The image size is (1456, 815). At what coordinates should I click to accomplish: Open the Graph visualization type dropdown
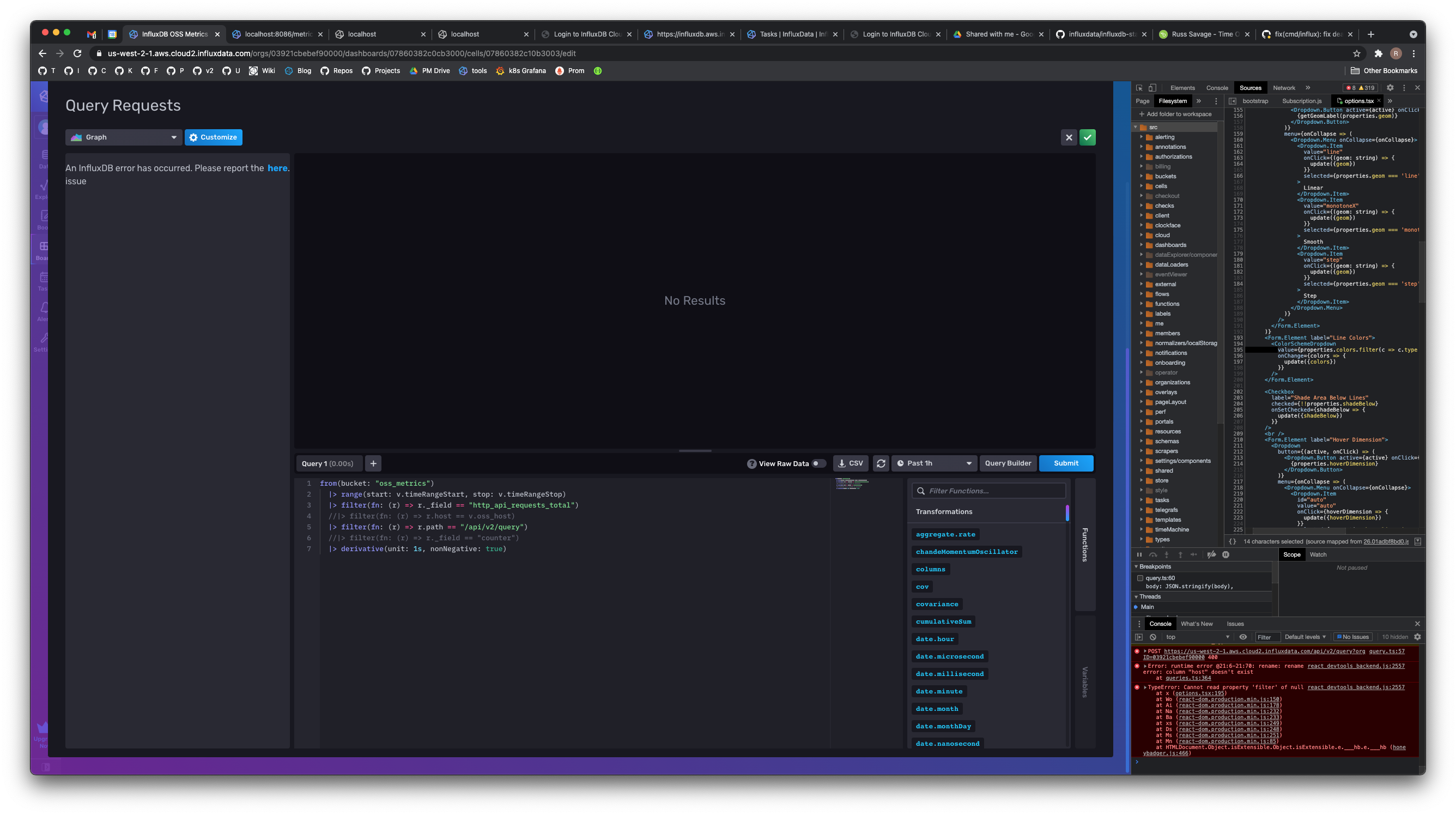tap(124, 137)
